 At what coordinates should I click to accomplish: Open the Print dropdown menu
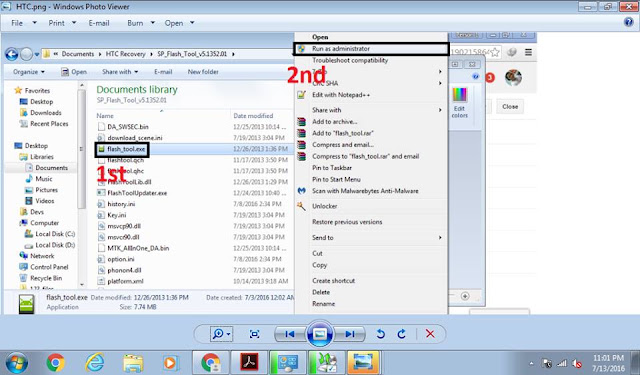point(62,23)
